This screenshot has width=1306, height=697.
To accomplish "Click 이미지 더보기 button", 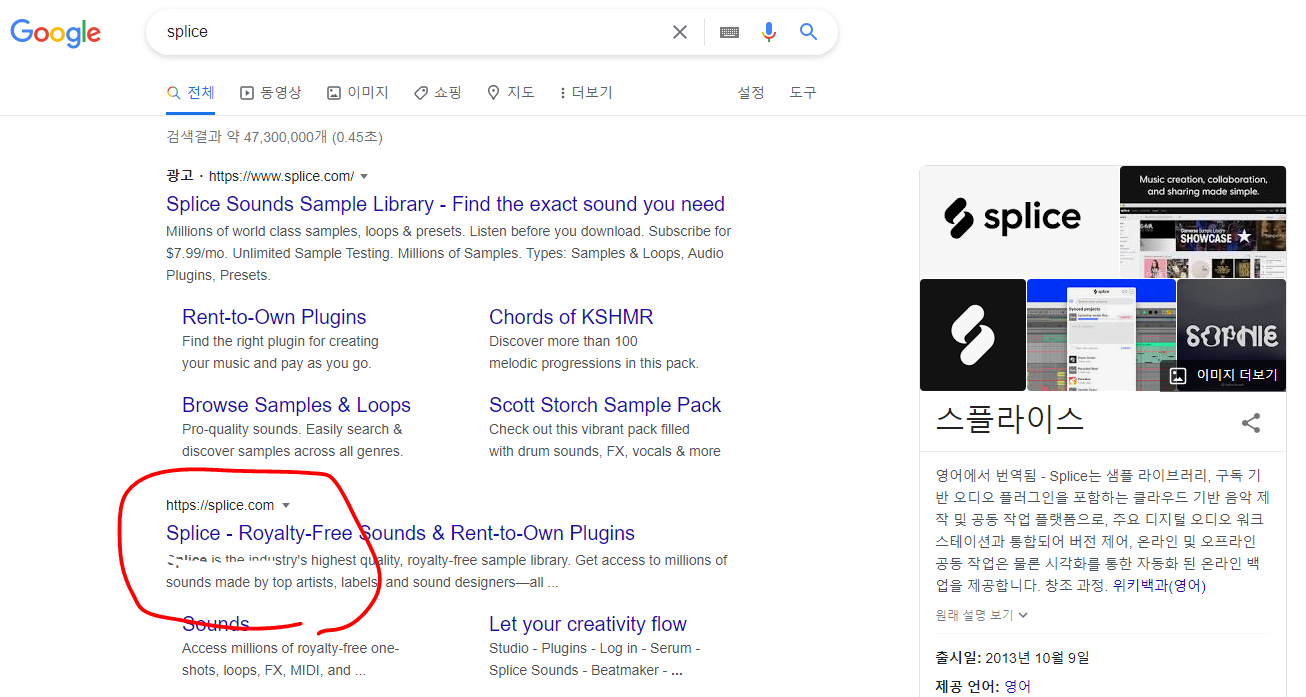I will 1224,376.
